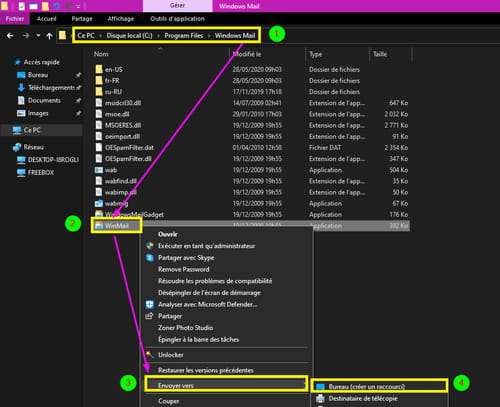Select Ce PC in the navigation pane
This screenshot has width=500, height=407.
tap(32, 130)
